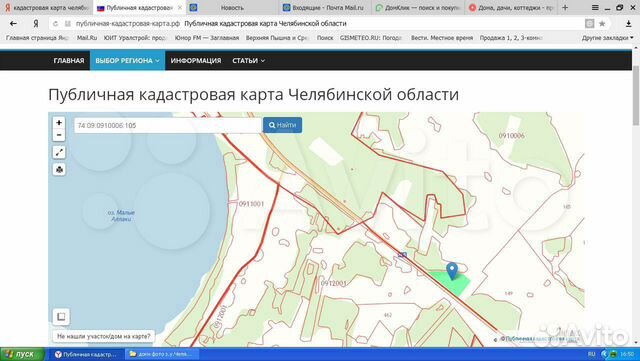Open Yandex browser taskbar item
This screenshot has height=361, width=640.
[86, 354]
